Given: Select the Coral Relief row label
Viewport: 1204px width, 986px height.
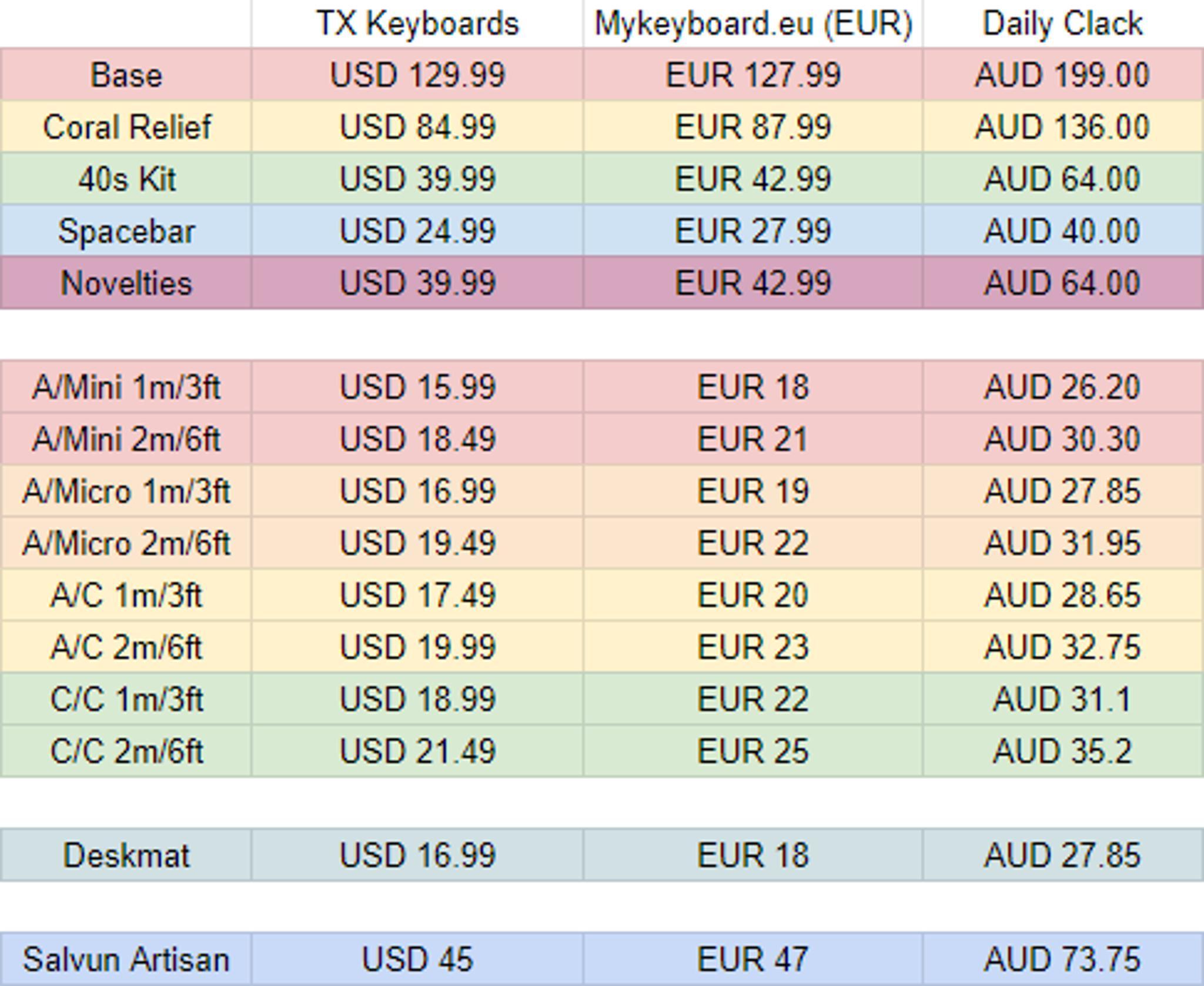Looking at the screenshot, I should click(126, 127).
